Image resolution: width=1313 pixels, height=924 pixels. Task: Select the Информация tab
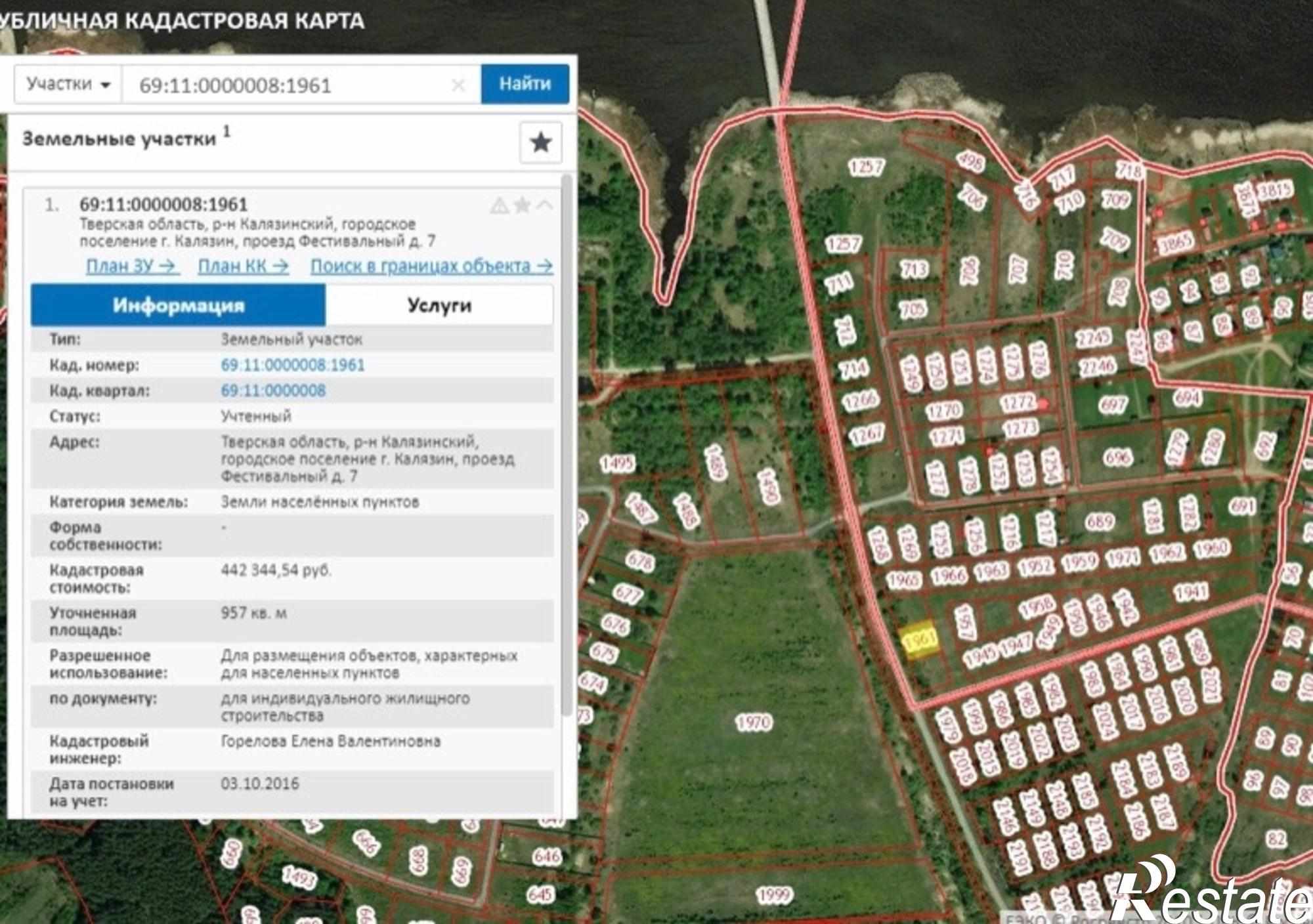(x=178, y=305)
